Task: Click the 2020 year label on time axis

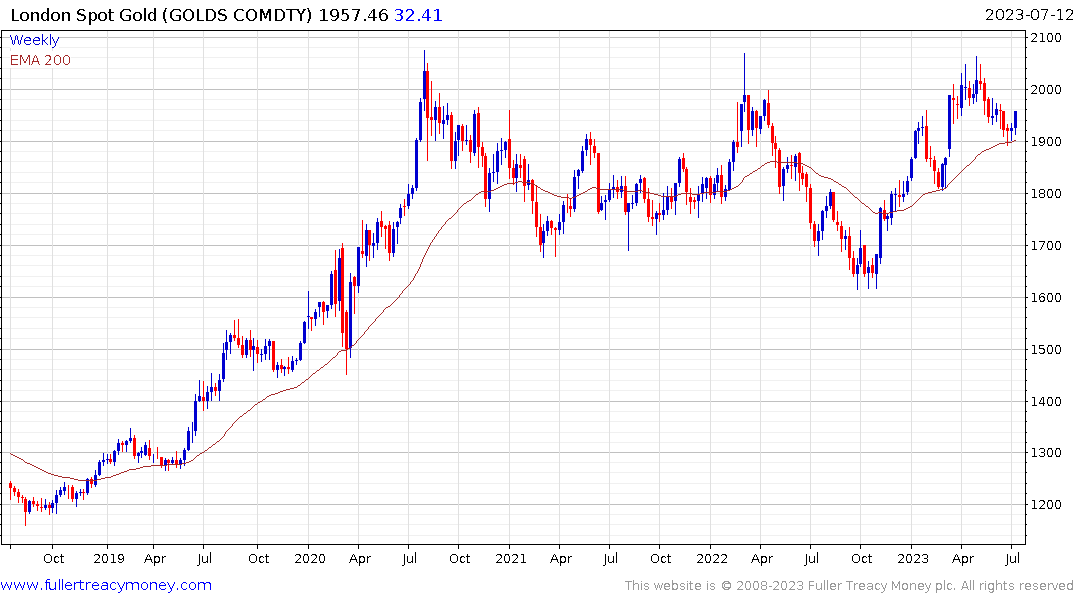Action: [310, 559]
